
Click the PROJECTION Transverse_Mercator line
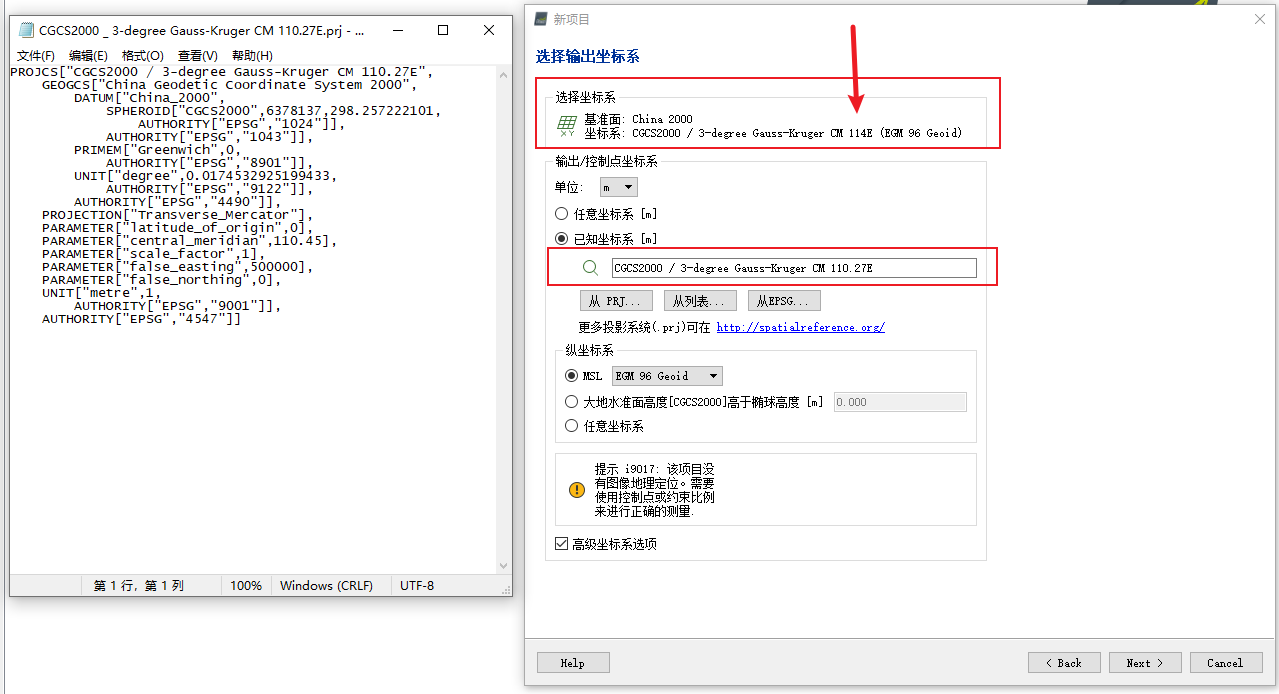click(x=178, y=215)
